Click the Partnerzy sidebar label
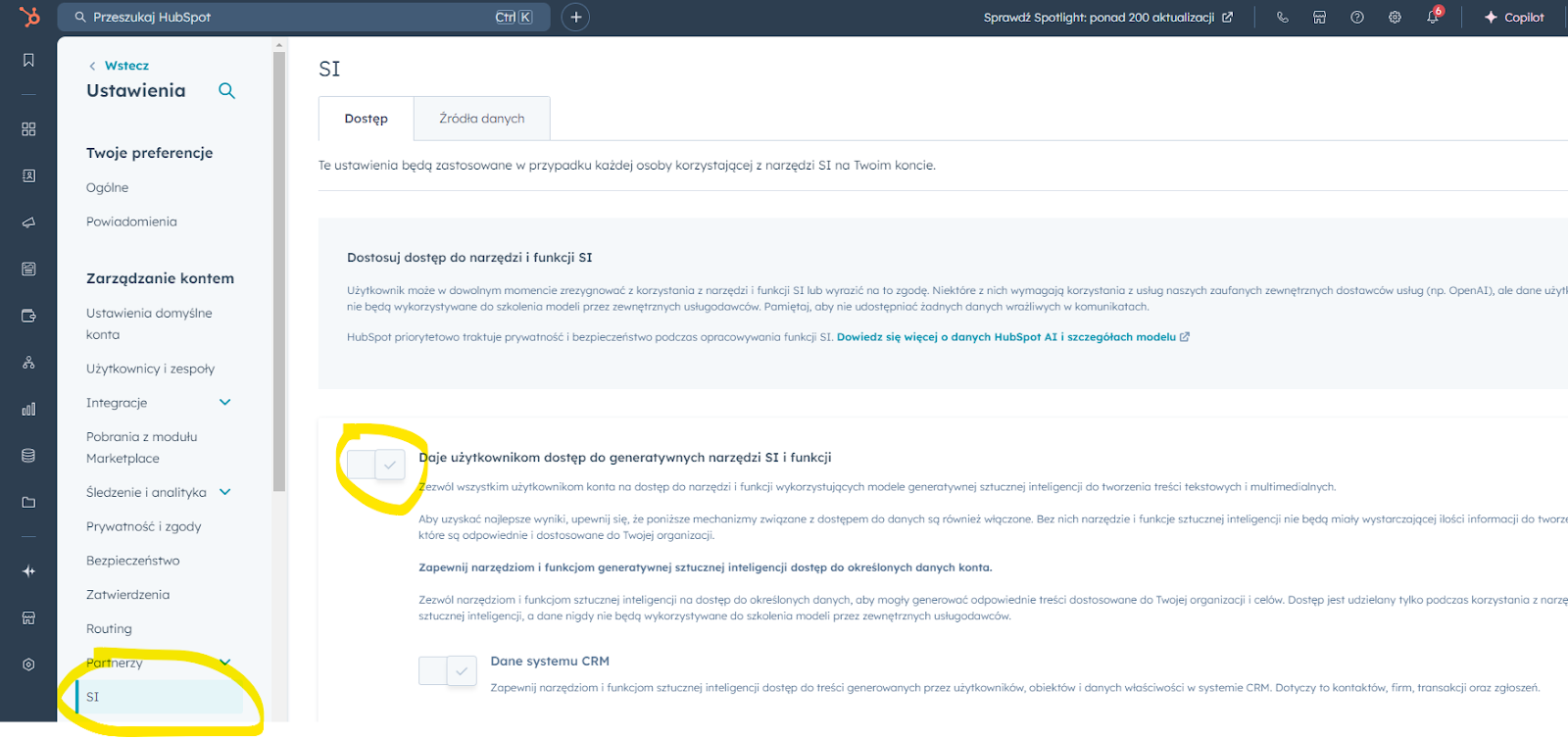The image size is (1568, 738). pos(115,663)
